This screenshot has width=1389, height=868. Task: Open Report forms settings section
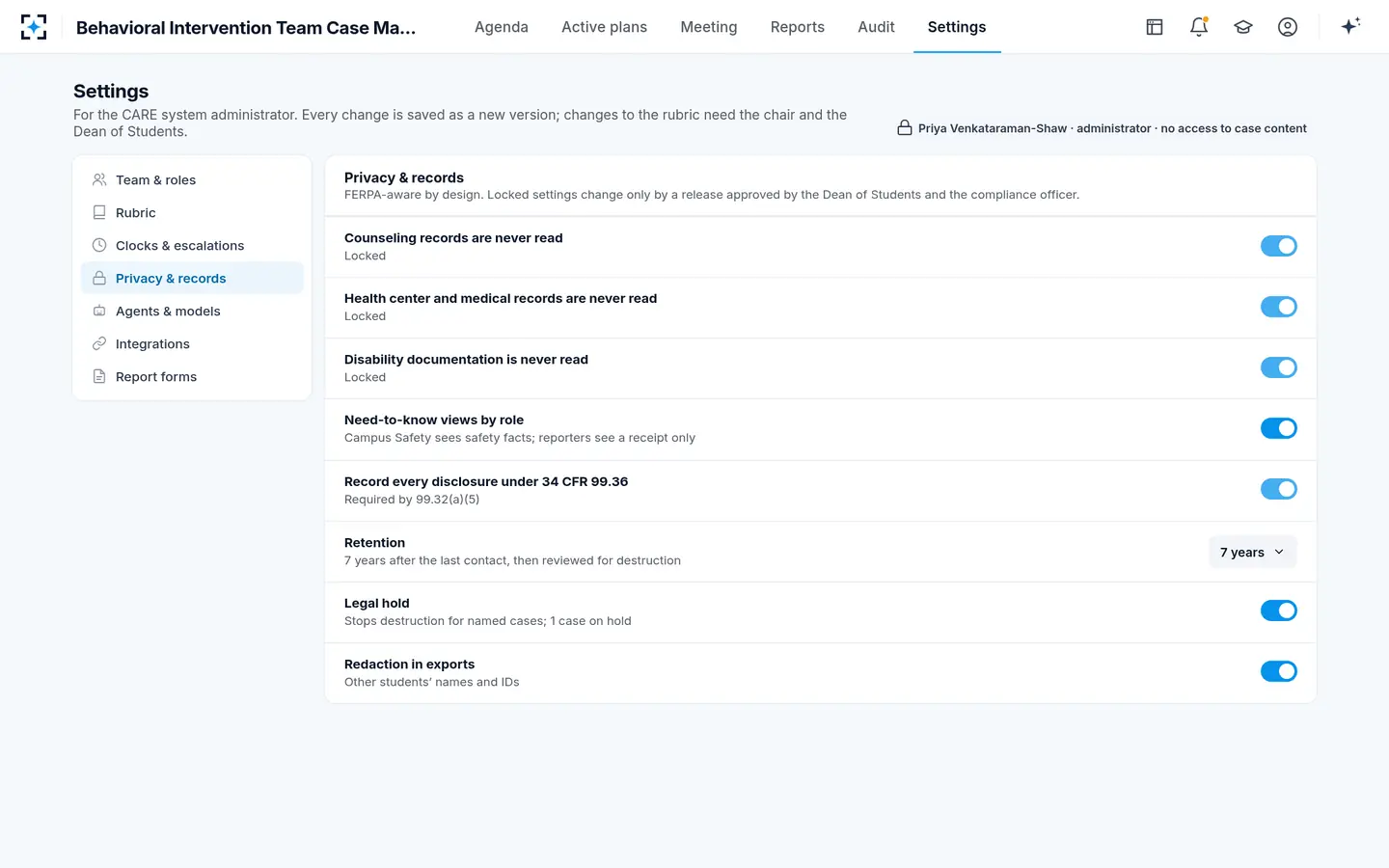tap(192, 377)
